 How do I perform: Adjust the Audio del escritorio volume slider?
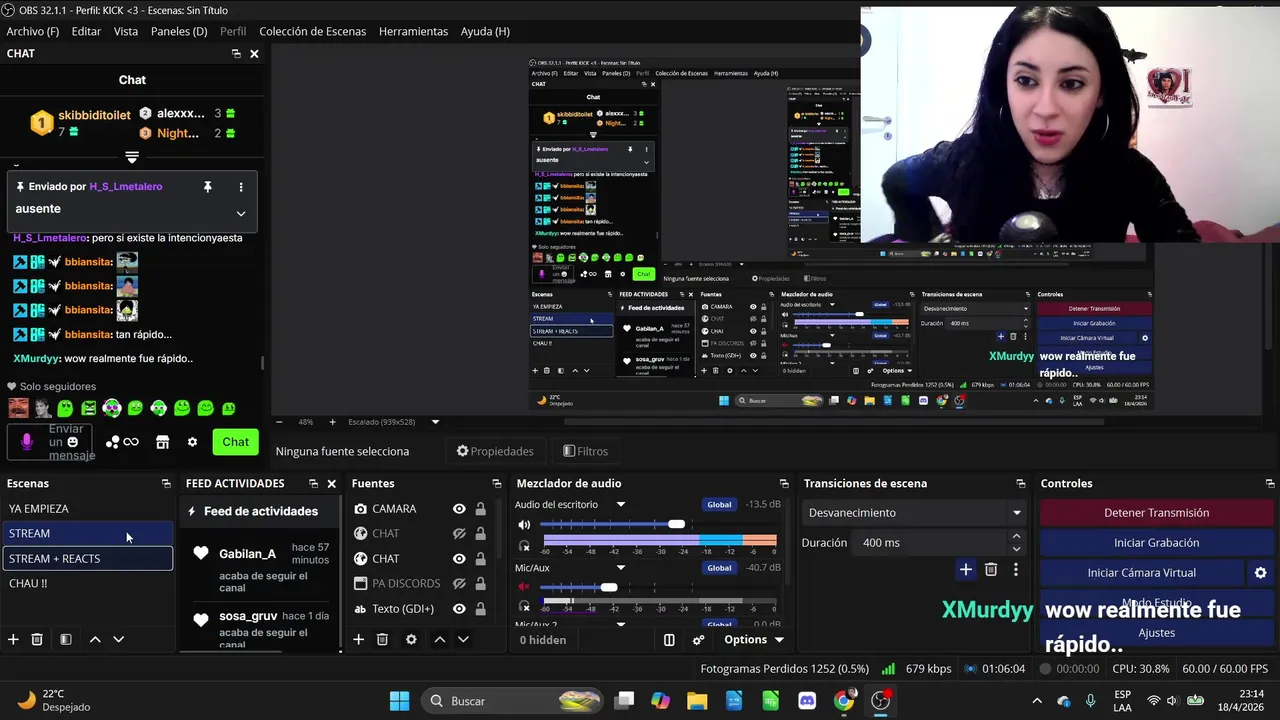tap(677, 524)
